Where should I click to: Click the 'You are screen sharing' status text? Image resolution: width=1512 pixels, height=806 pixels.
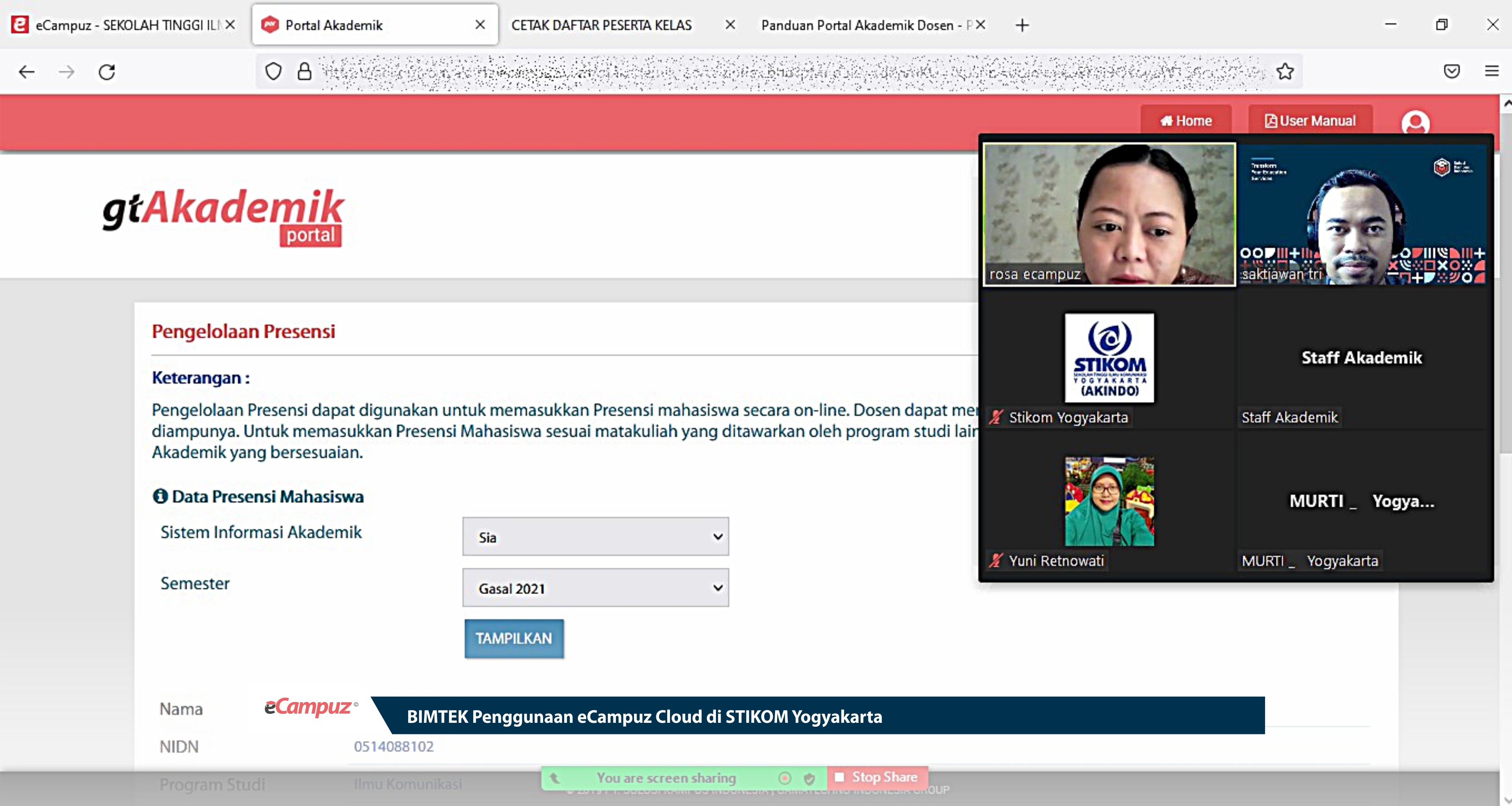coord(666,778)
